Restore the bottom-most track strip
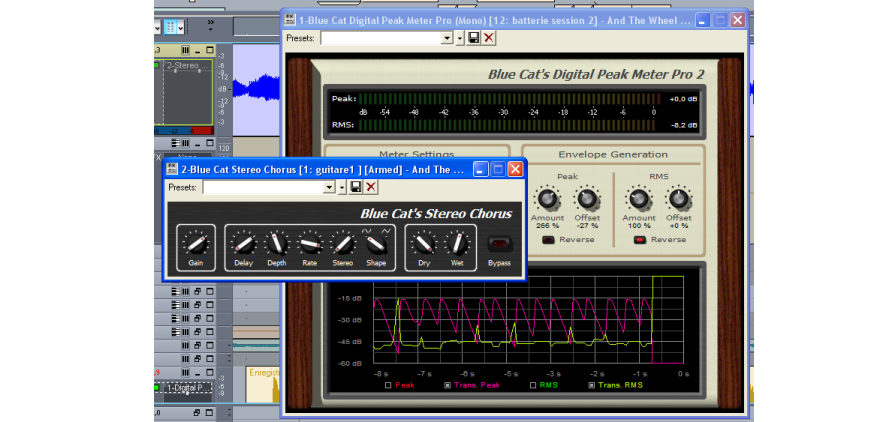890x422 pixels. 197,413
